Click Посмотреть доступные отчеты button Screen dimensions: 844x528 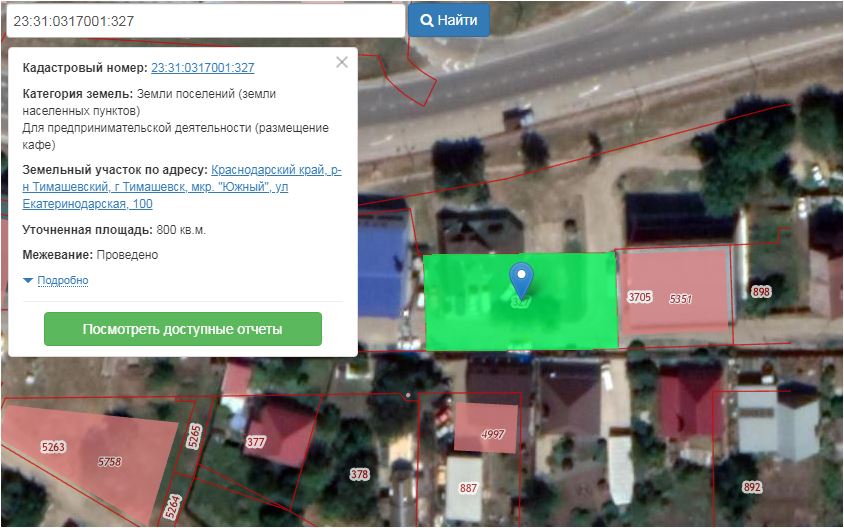tap(183, 329)
